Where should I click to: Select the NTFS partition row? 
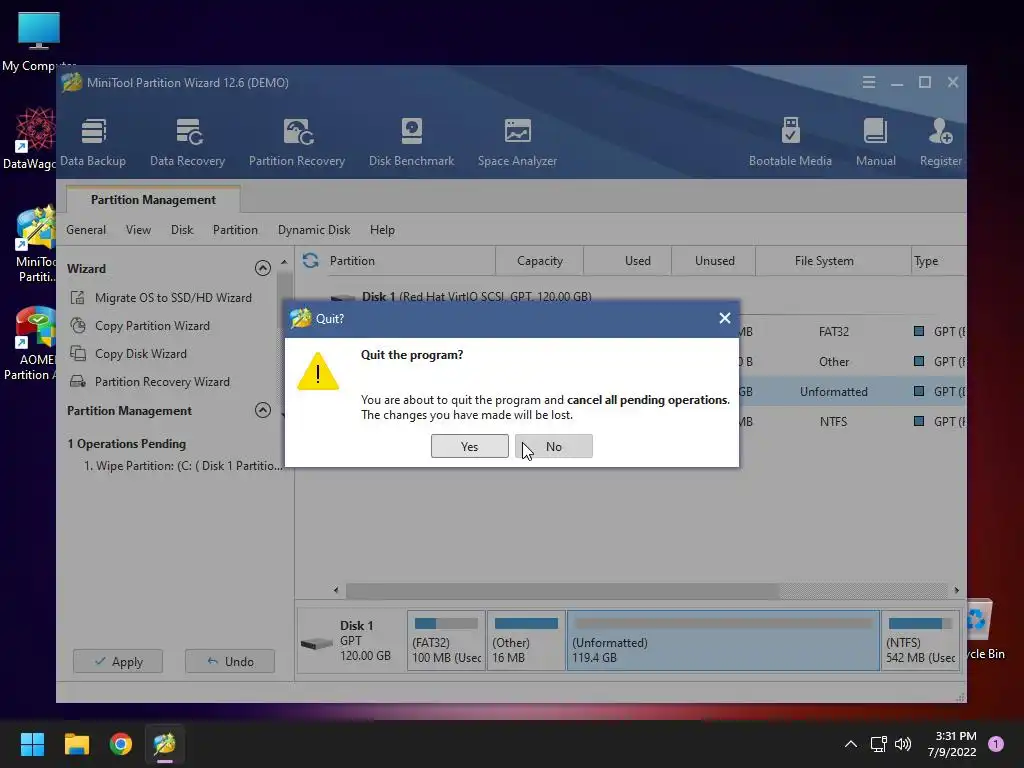pos(853,422)
